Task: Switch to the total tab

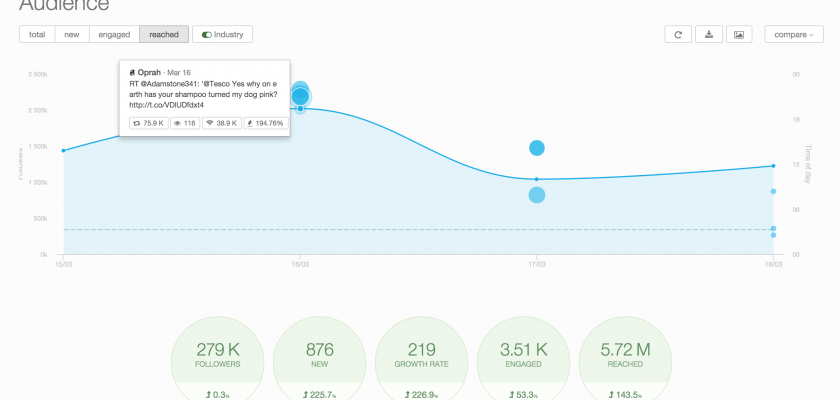Action: tap(37, 35)
